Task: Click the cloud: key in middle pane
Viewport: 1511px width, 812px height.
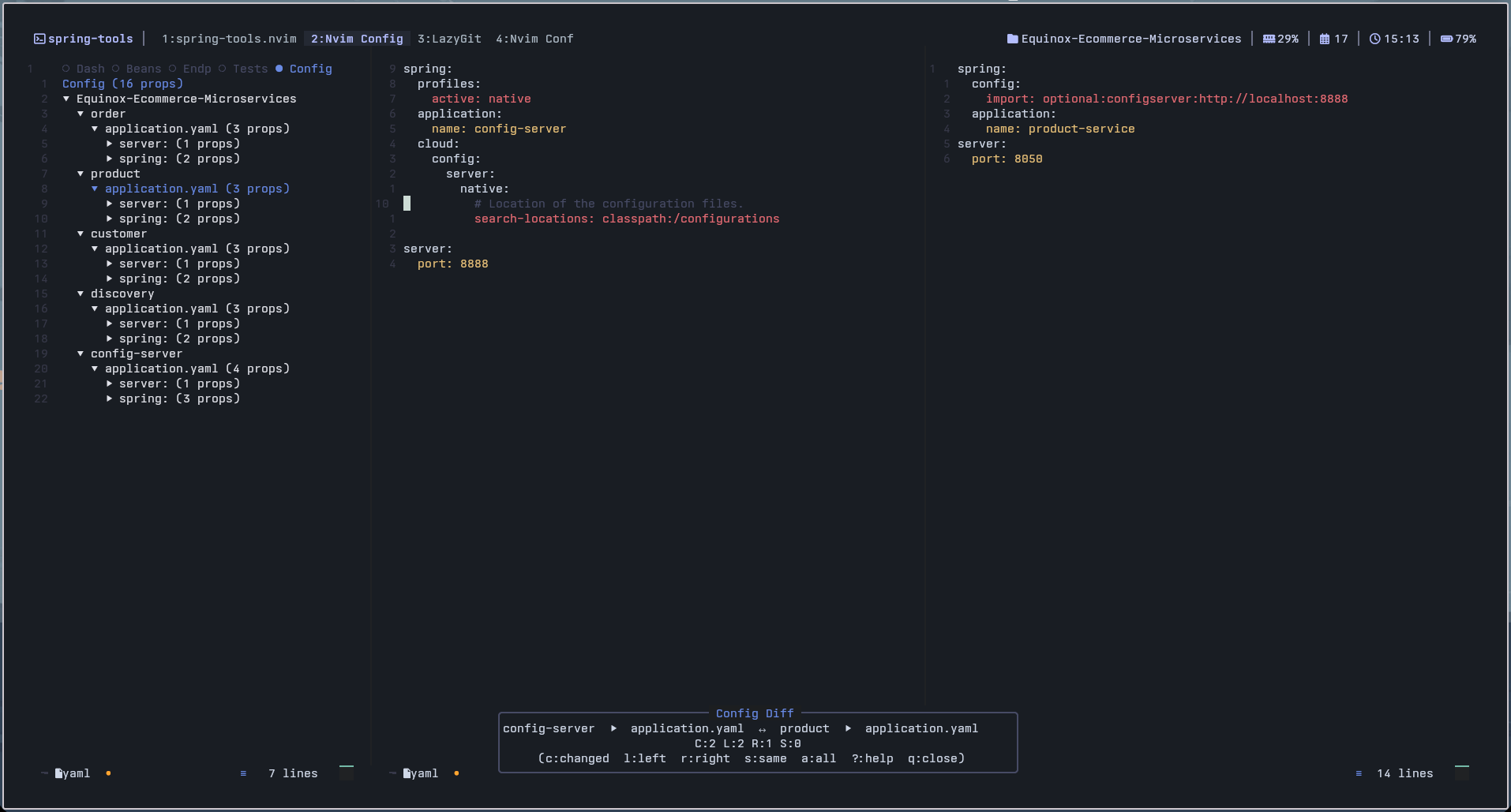Action: pos(438,144)
